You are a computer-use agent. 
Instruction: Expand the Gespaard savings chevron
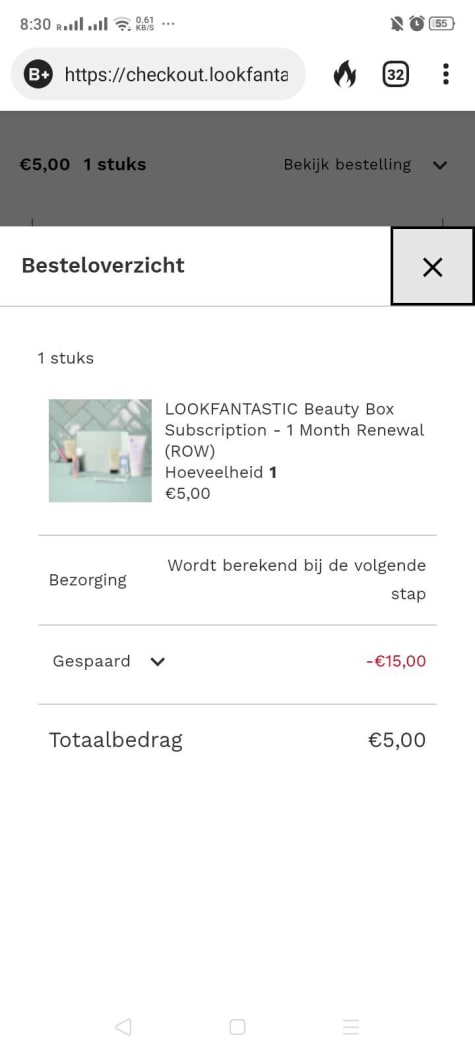tap(158, 661)
